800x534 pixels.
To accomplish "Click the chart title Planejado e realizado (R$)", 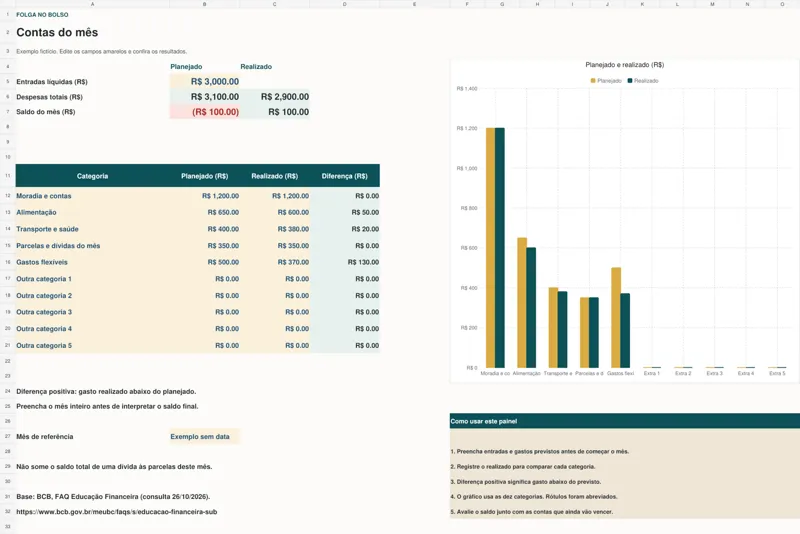I will pyautogui.click(x=624, y=65).
